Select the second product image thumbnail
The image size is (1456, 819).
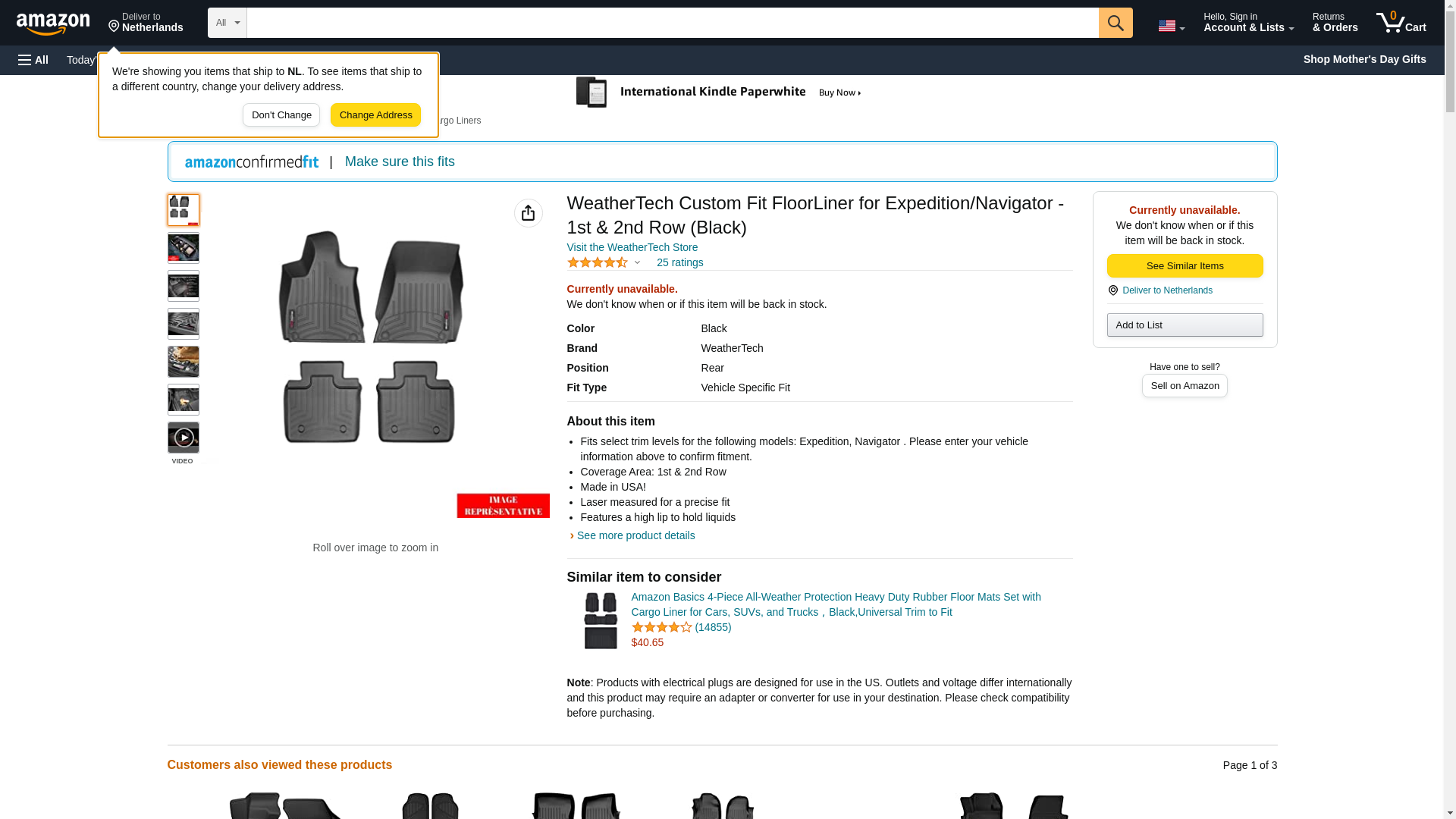[x=184, y=248]
